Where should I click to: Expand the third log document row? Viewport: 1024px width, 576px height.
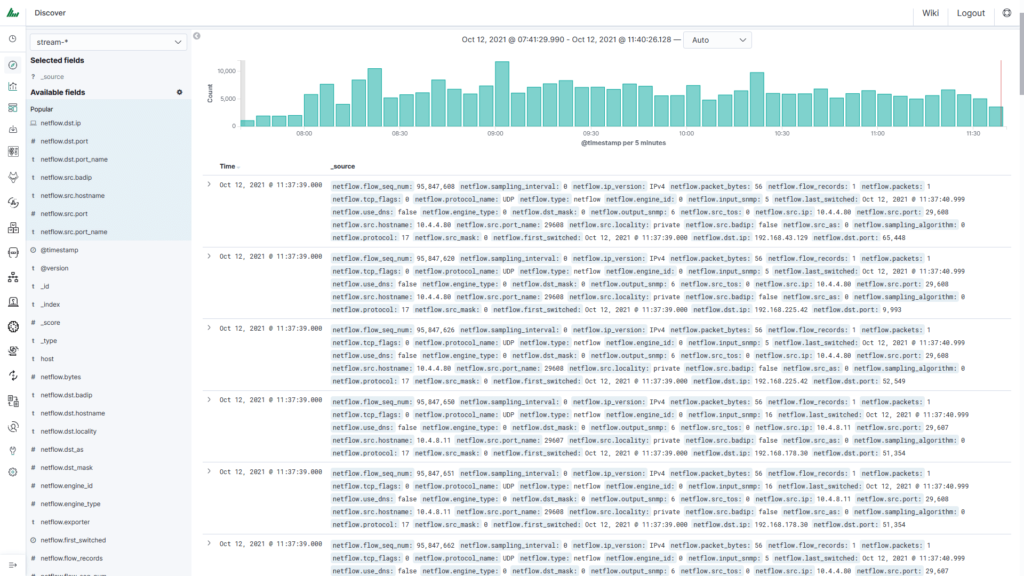[x=209, y=327]
